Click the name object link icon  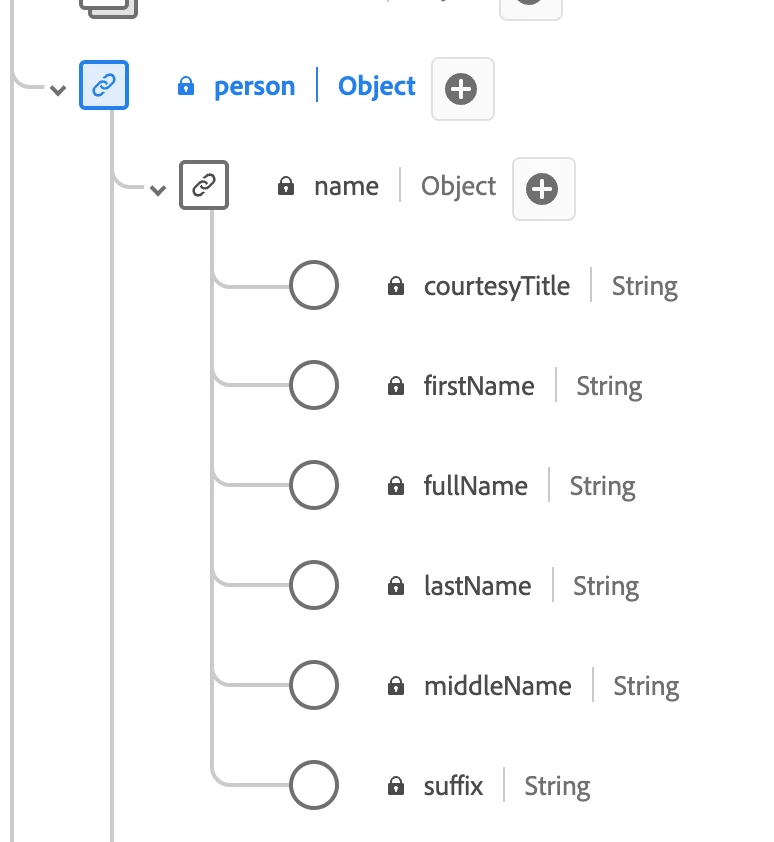(204, 186)
